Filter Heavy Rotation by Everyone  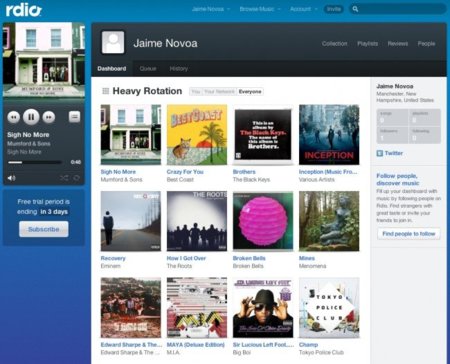tap(250, 92)
